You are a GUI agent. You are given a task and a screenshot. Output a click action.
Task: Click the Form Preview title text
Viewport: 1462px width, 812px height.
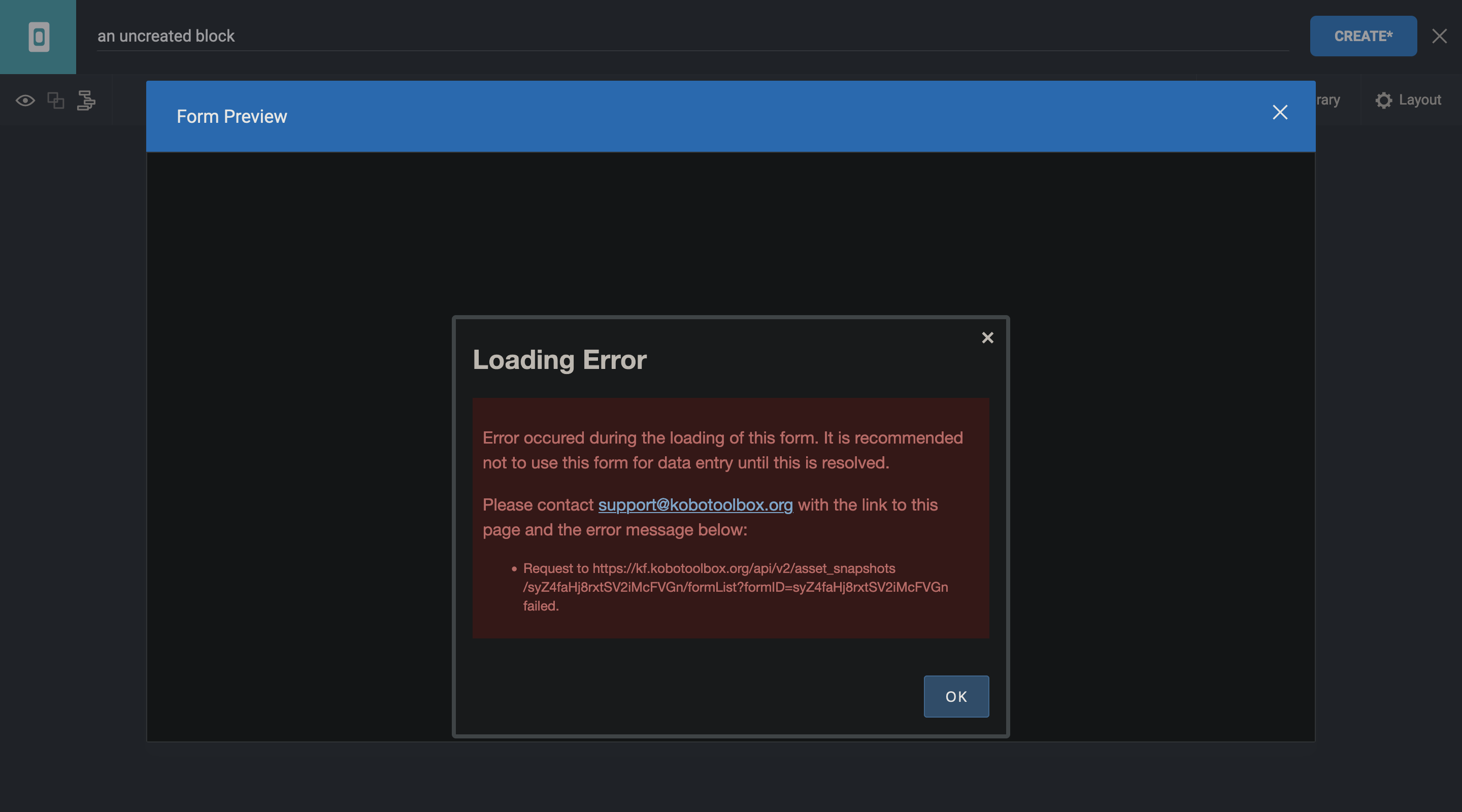[x=231, y=116]
